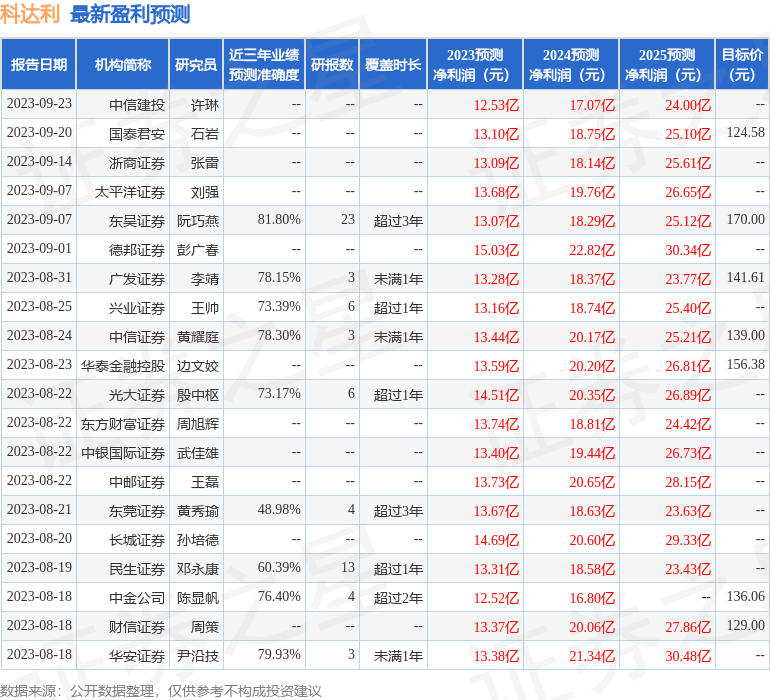Click date 2023-08-31

click(x=39, y=278)
